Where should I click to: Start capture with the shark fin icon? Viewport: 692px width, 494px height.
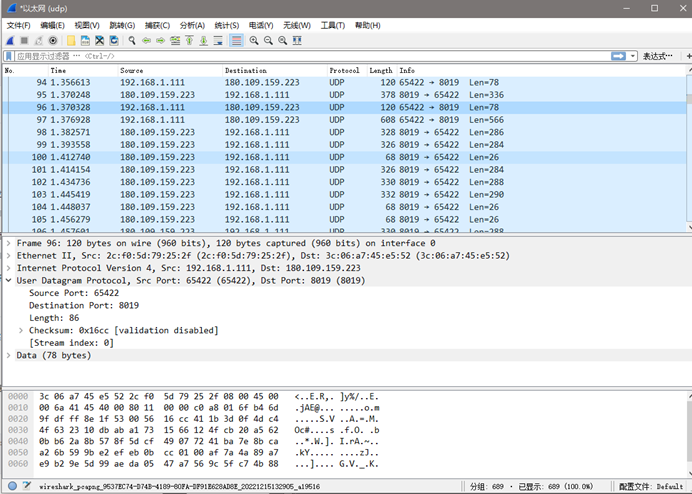pyautogui.click(x=9, y=41)
